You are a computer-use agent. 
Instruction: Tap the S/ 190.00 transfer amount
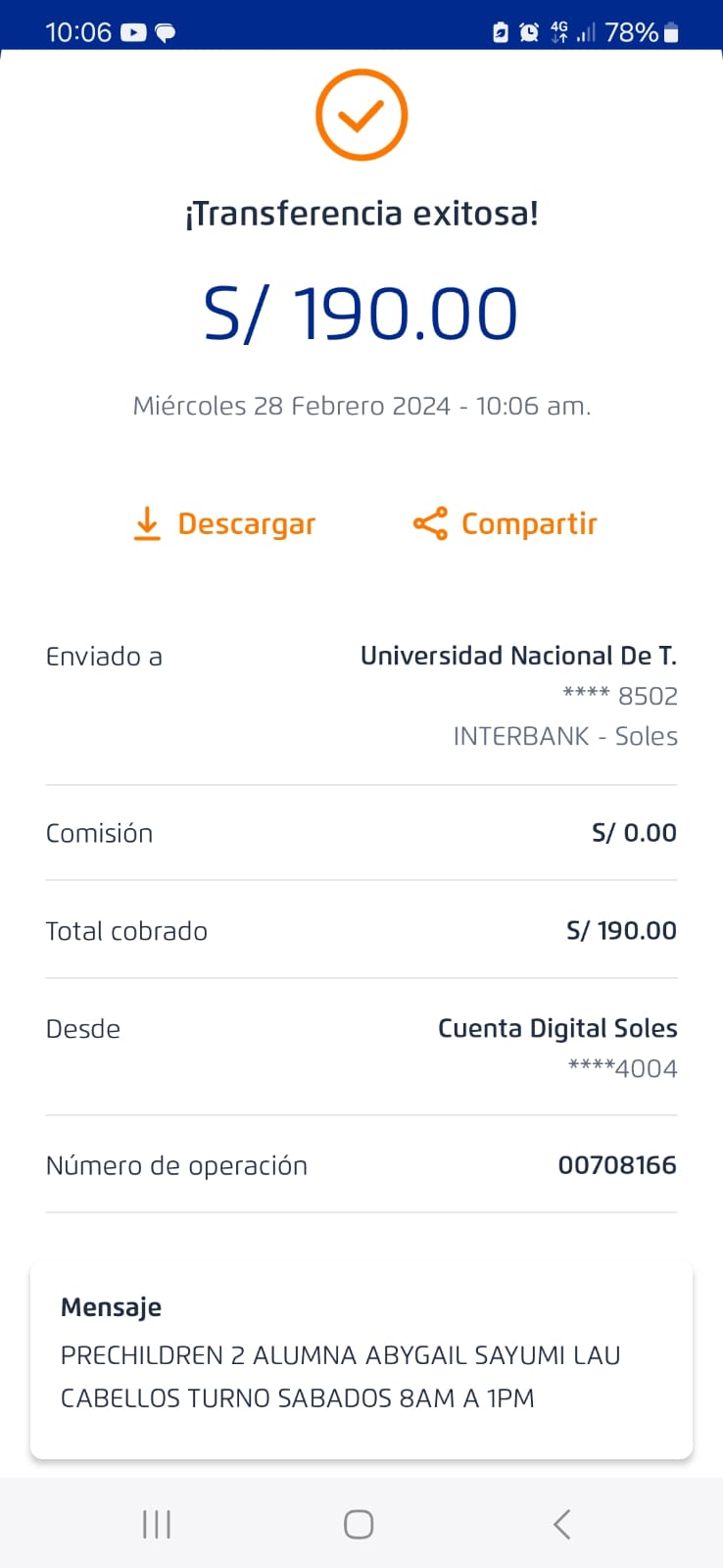click(361, 314)
